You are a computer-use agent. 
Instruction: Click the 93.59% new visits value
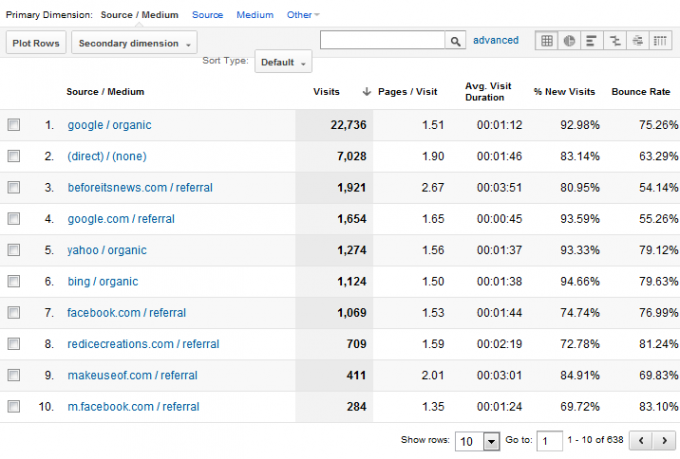(x=580, y=219)
